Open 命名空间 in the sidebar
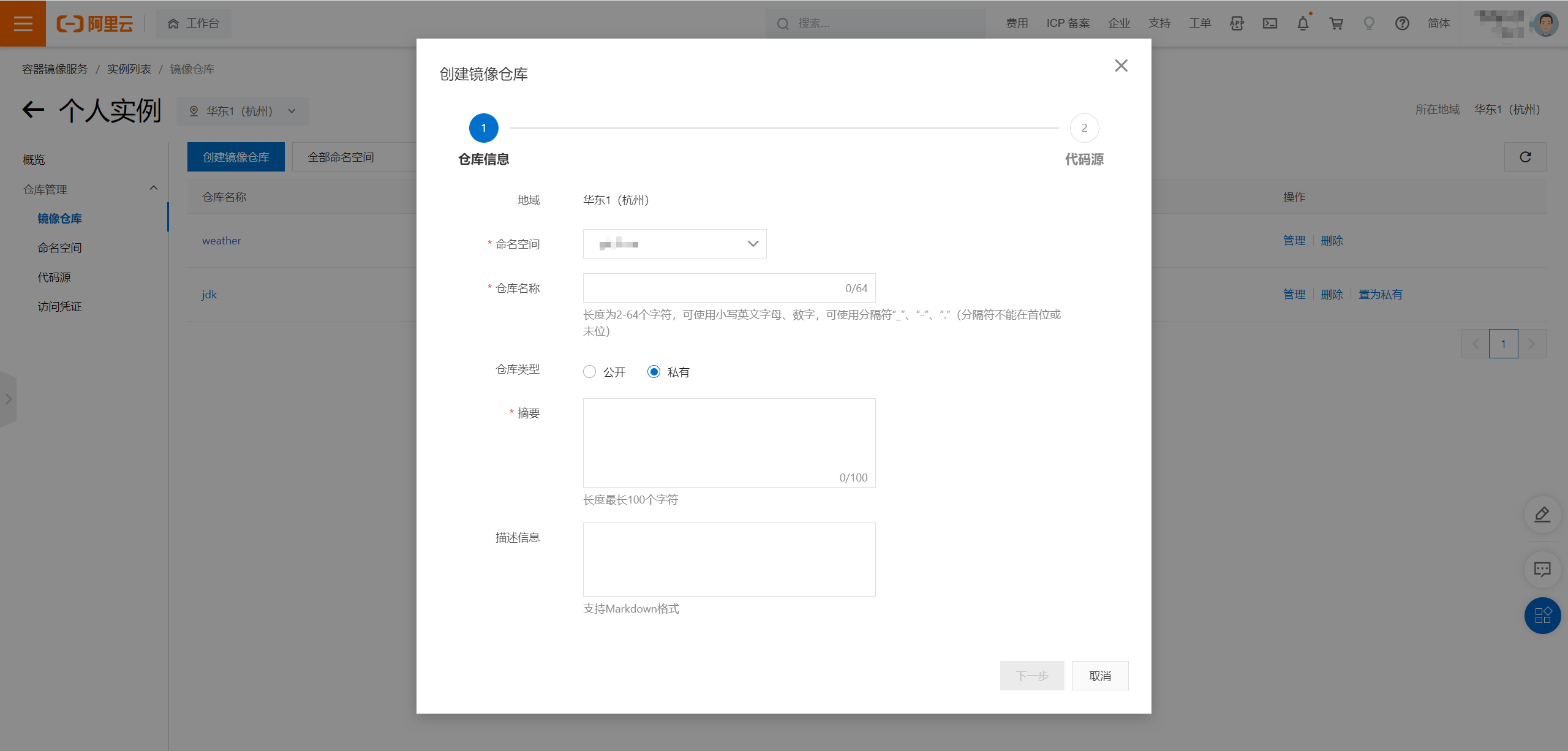 click(x=59, y=248)
